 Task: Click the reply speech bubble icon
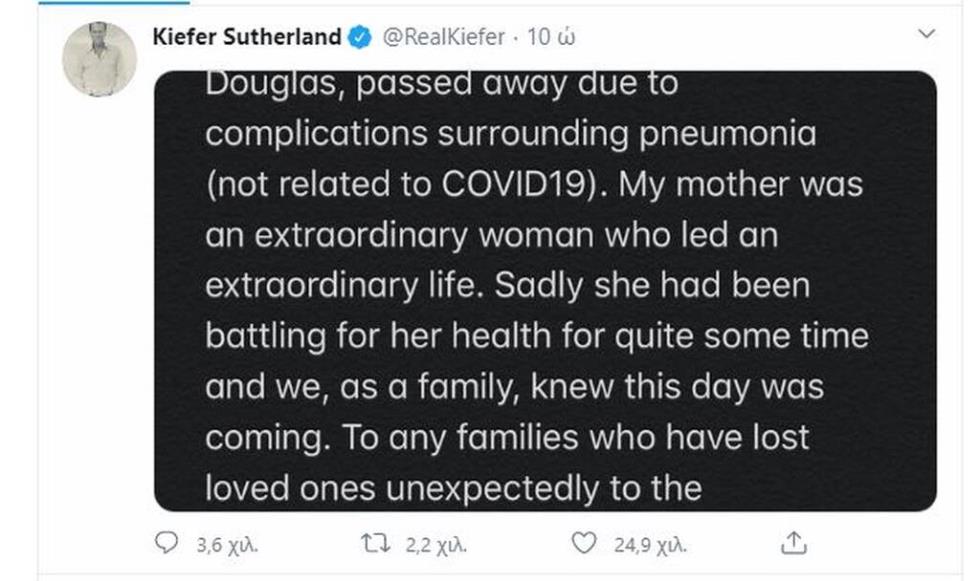pos(166,543)
